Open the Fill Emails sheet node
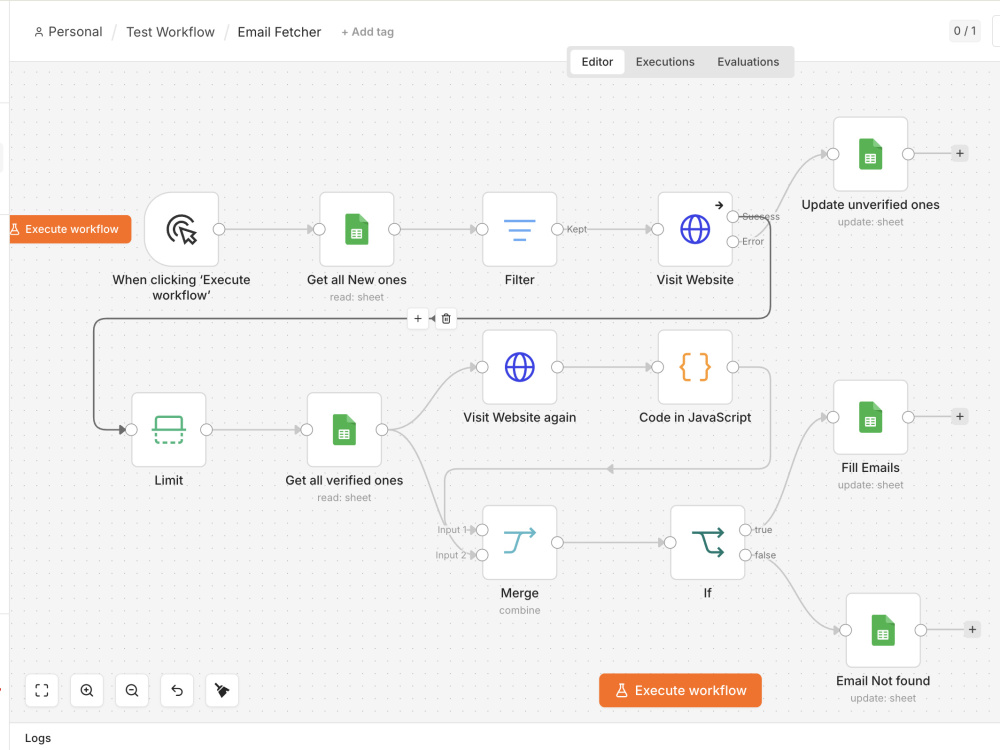This screenshot has height=750, width=1000. click(871, 417)
